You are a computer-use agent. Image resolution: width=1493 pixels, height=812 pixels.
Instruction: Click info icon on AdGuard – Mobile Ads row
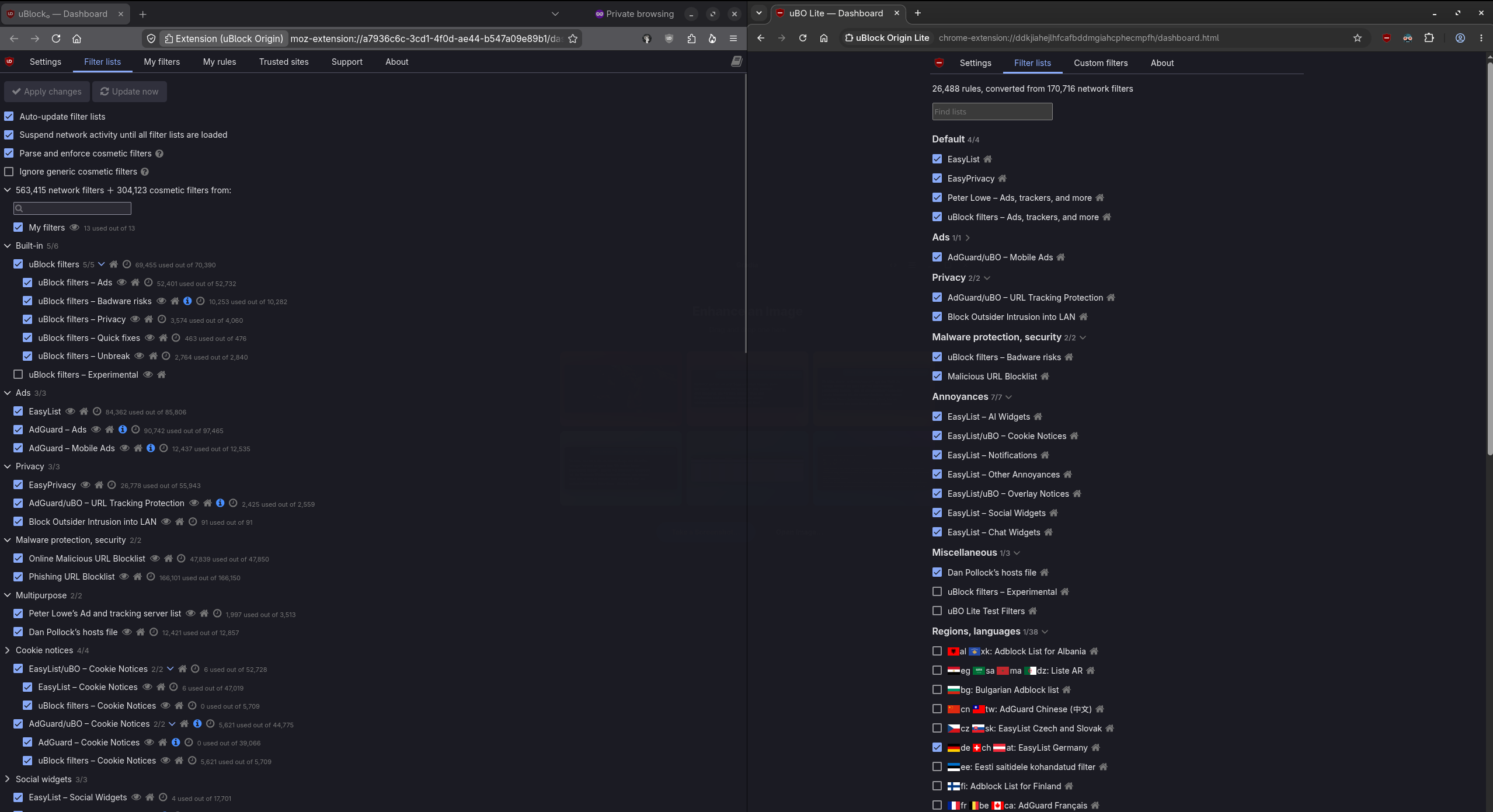tap(151, 448)
